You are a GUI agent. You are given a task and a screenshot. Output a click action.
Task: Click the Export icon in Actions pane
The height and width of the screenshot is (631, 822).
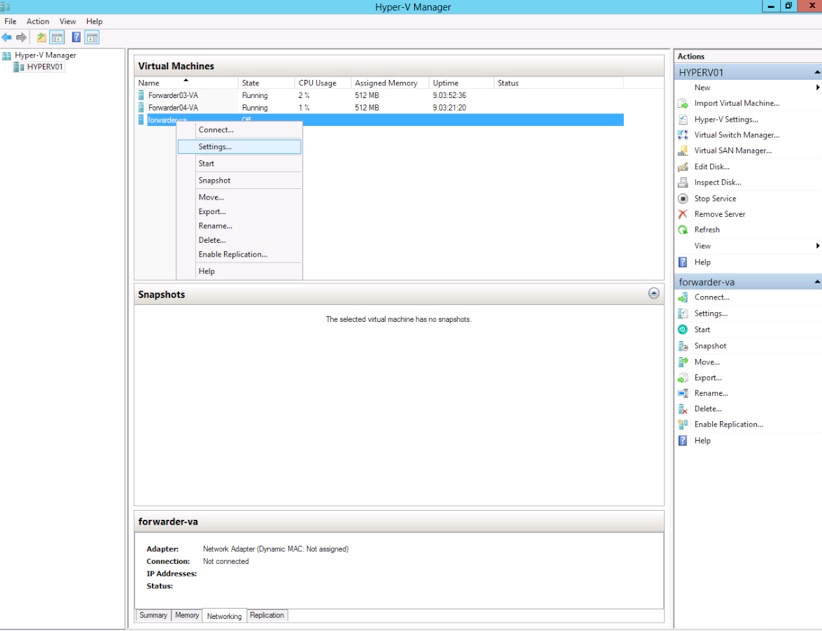(x=683, y=378)
